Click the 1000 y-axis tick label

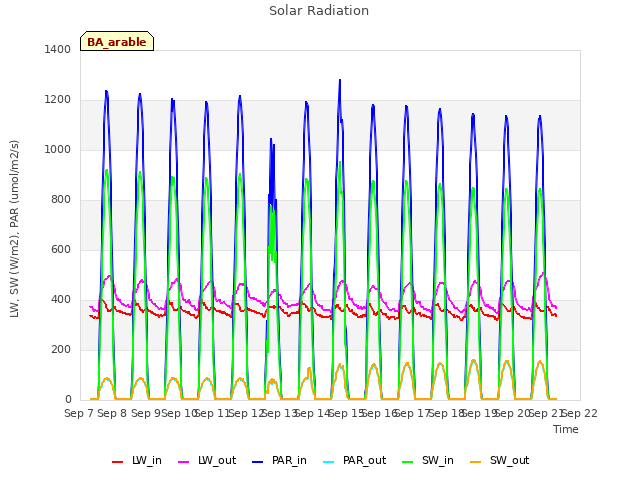(x=58, y=149)
